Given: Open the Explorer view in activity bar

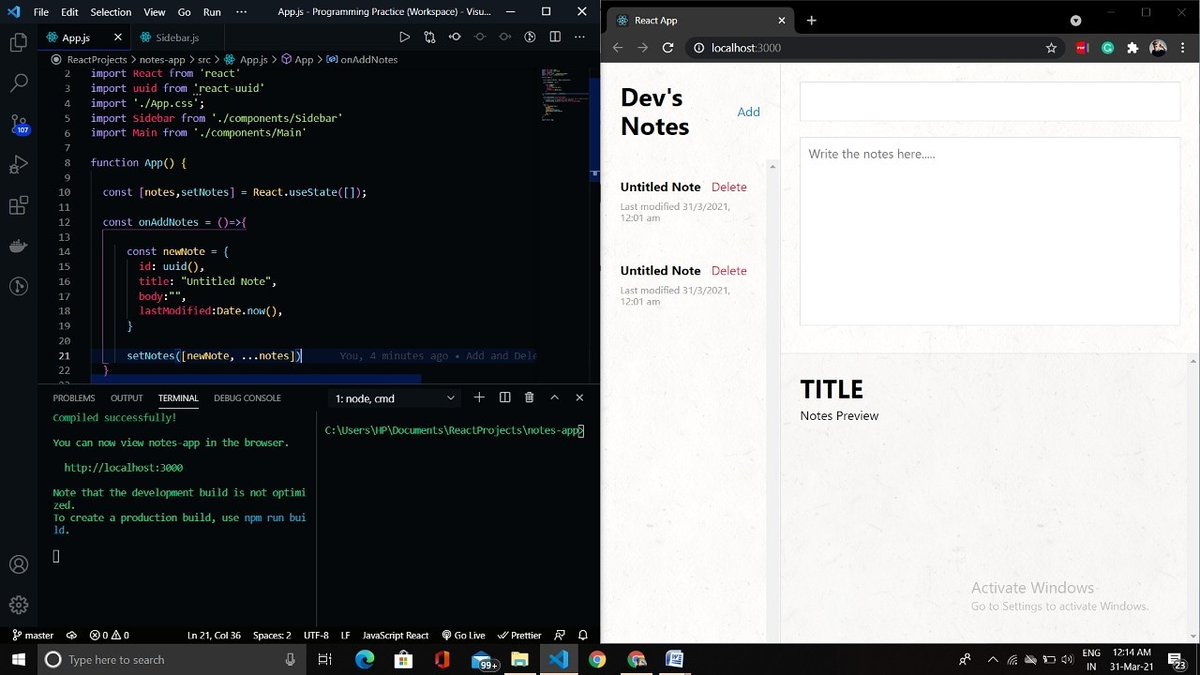Looking at the screenshot, I should [18, 42].
